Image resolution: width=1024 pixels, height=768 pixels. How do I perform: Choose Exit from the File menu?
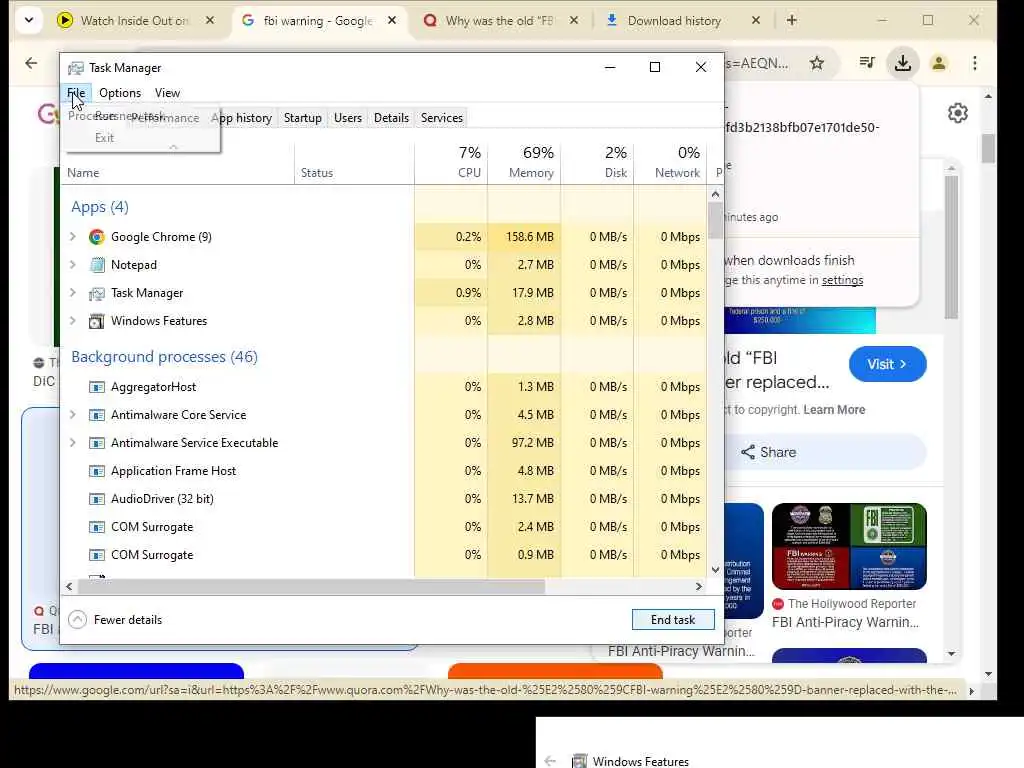(x=104, y=138)
